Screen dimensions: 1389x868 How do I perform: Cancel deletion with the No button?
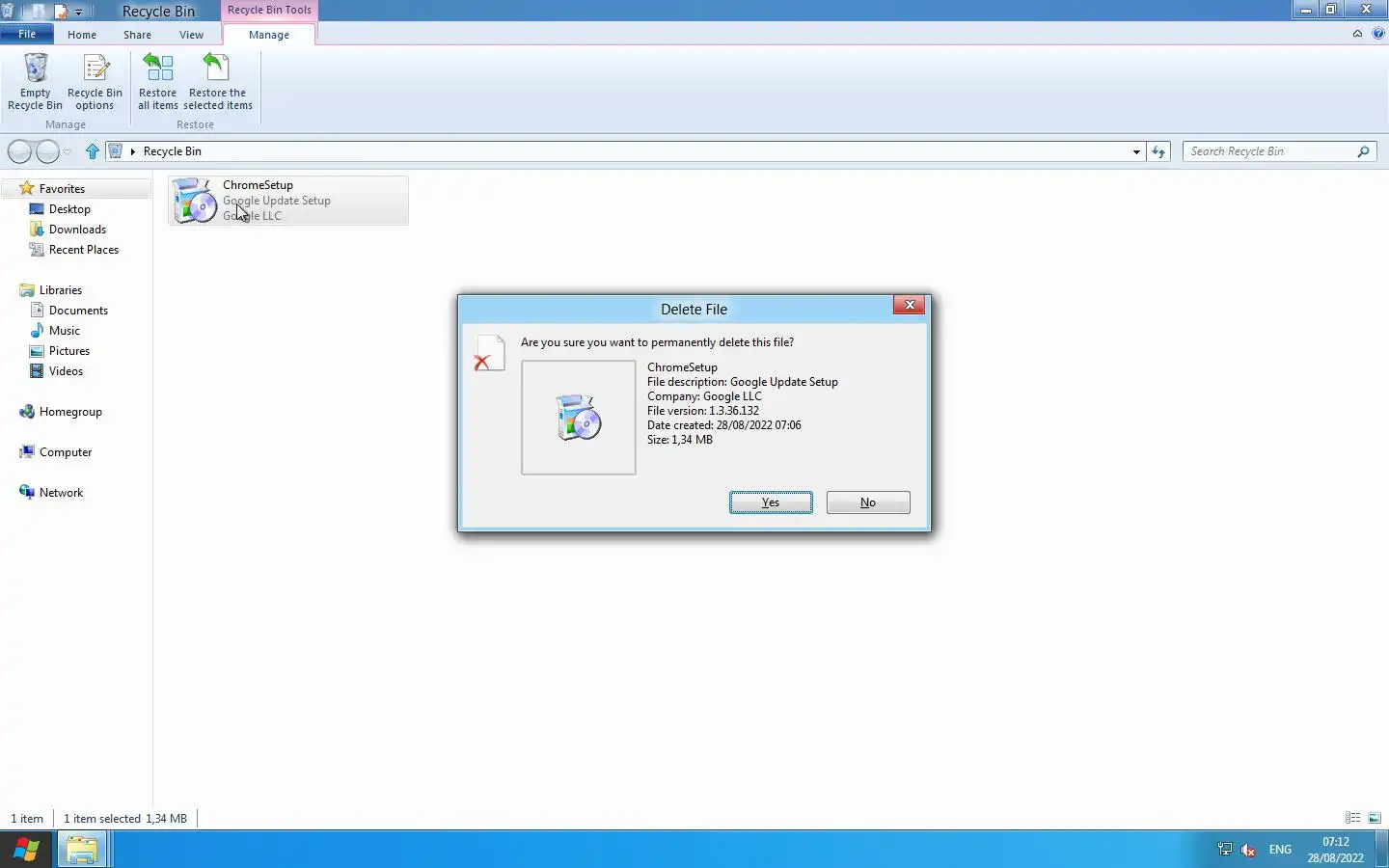pos(868,502)
